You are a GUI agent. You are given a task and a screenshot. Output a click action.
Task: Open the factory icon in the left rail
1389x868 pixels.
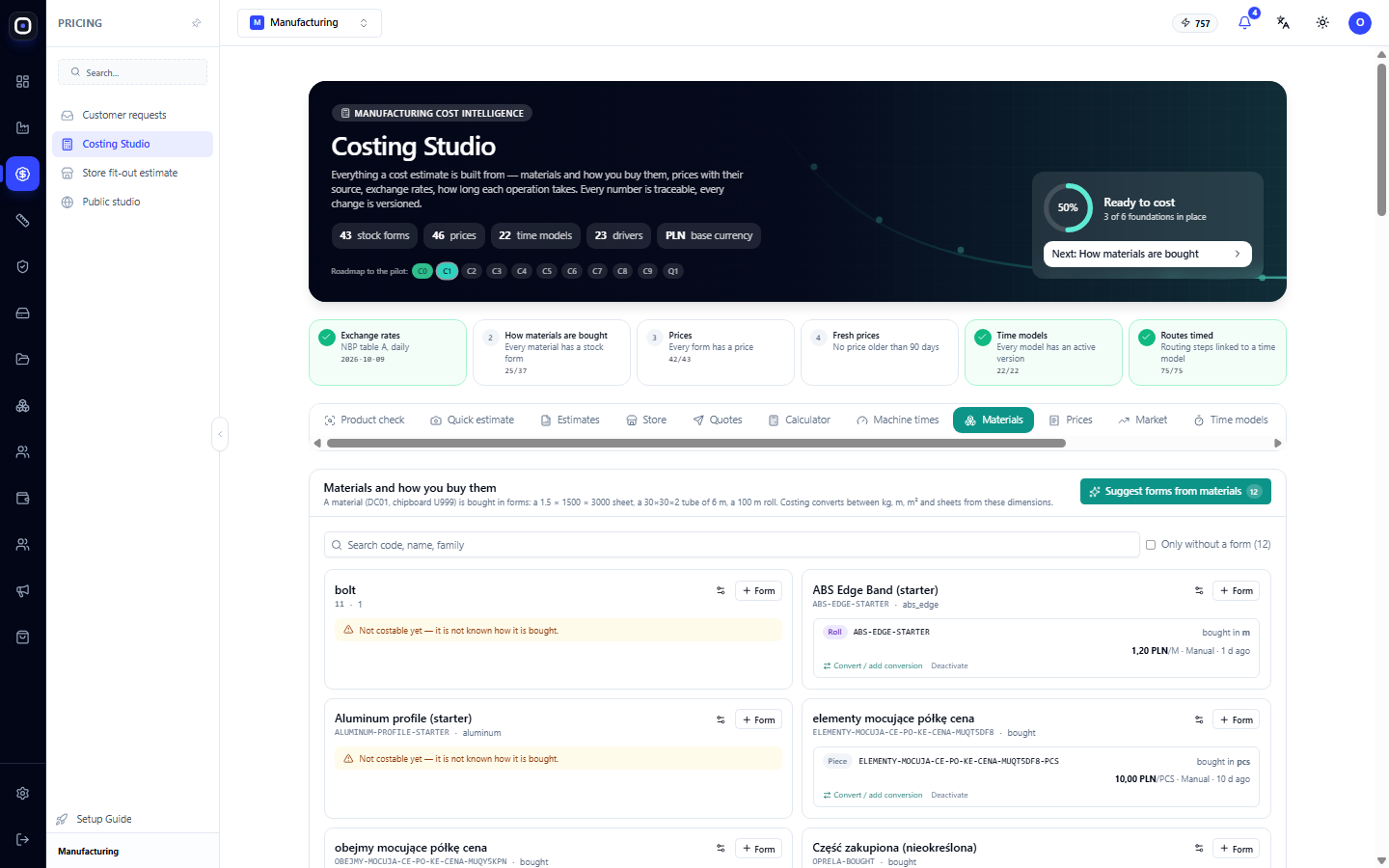23,128
